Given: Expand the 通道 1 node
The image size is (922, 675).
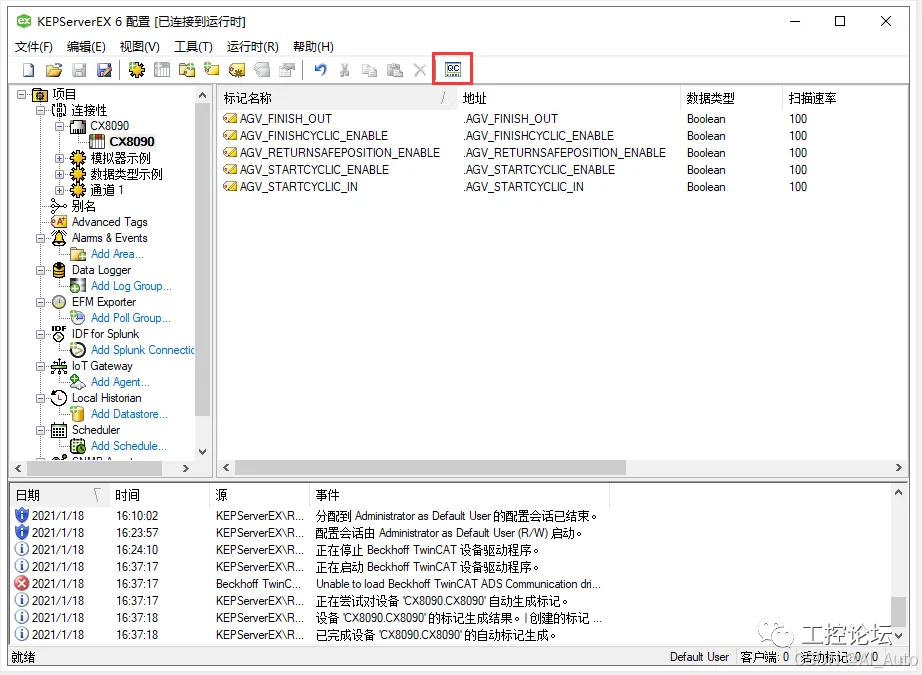Looking at the screenshot, I should click(x=59, y=190).
